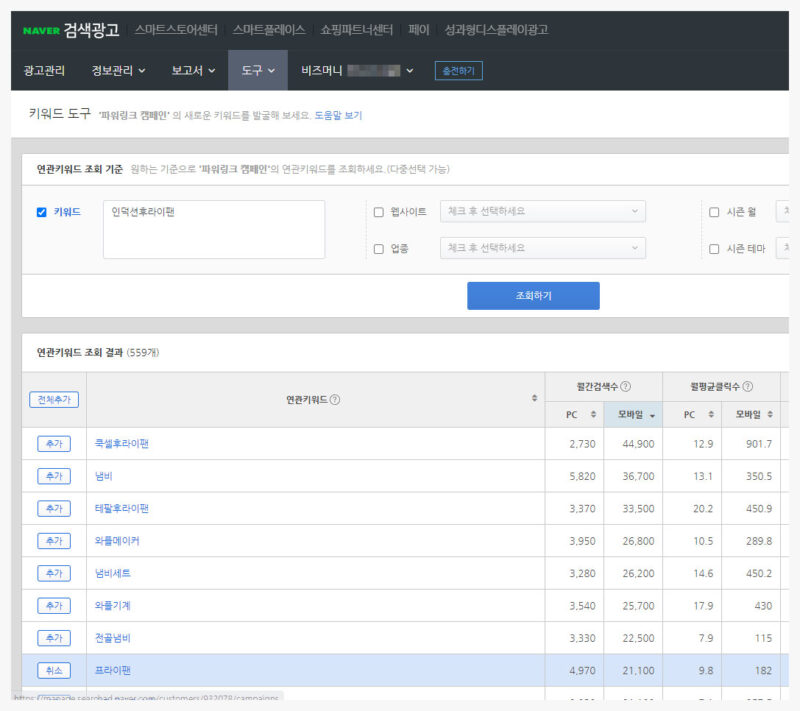This screenshot has height=711, width=800.
Task: Click the help icon next to 월간검색수
Action: (x=625, y=387)
